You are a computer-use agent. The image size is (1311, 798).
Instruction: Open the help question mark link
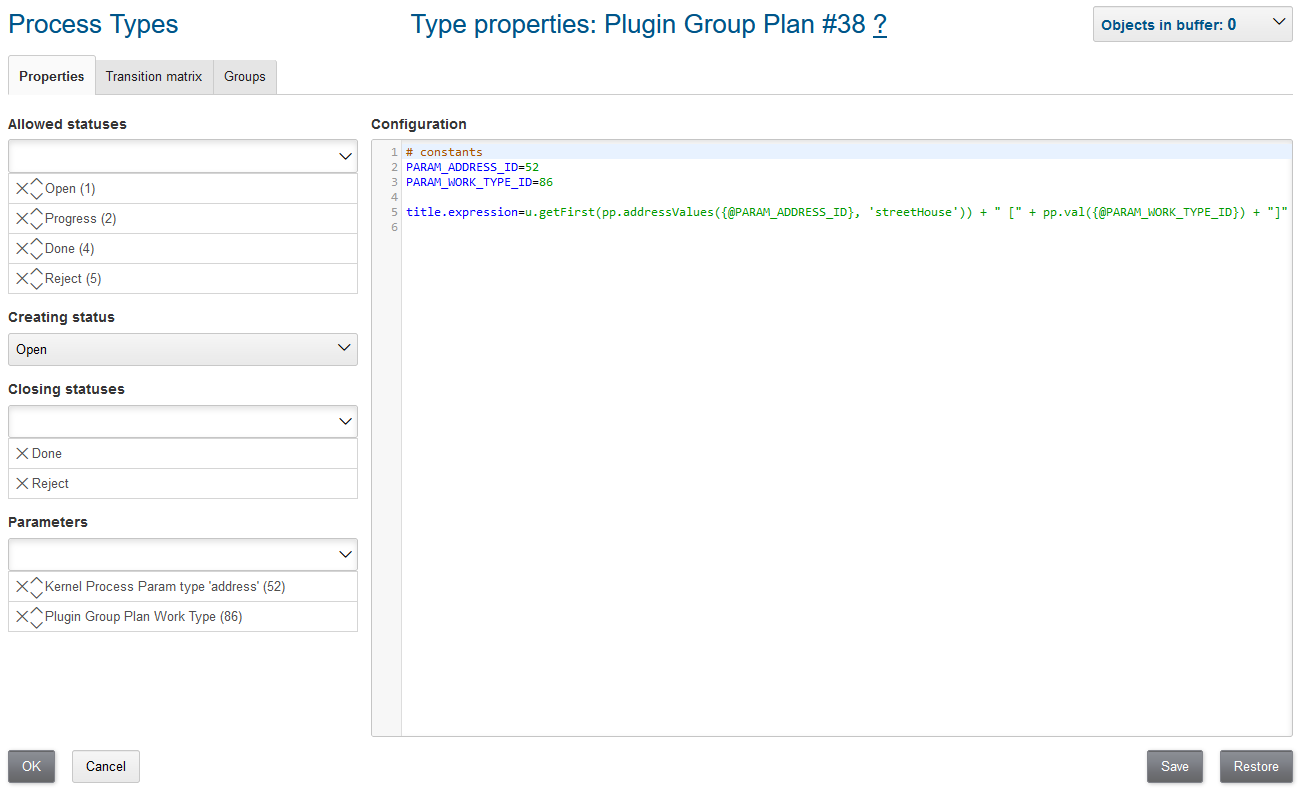coord(879,25)
